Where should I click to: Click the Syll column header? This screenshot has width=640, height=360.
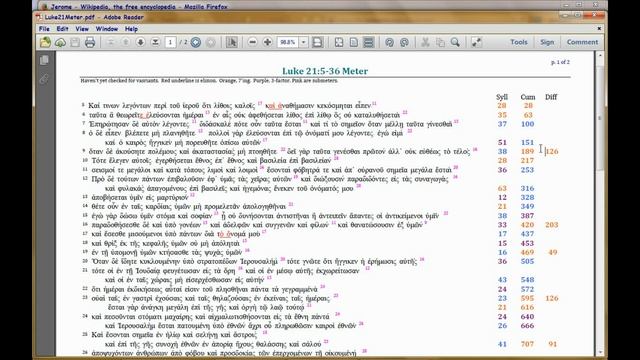pyautogui.click(x=502, y=97)
